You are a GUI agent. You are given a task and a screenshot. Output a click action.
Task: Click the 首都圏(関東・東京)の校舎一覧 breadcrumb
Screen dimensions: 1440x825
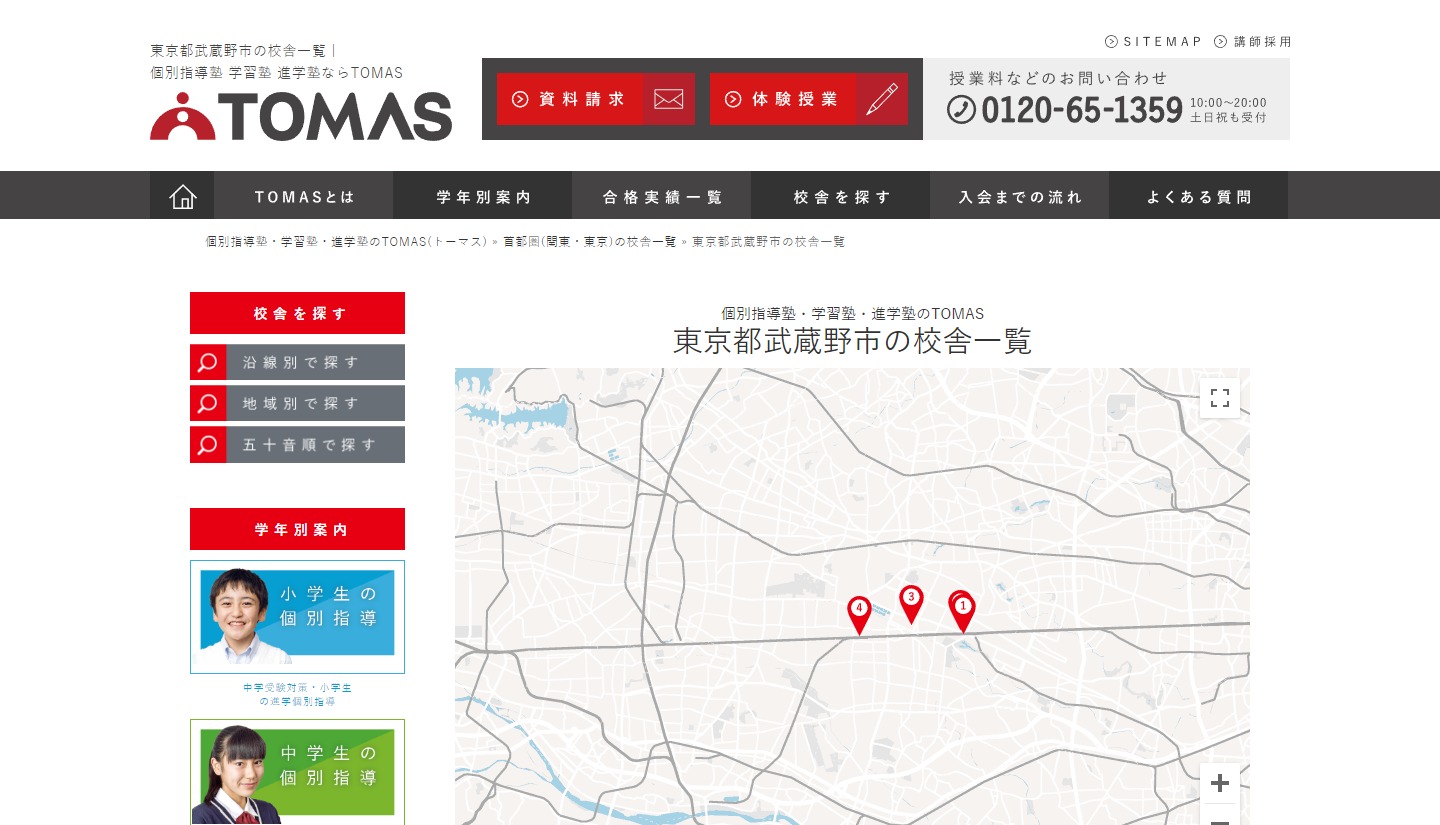coord(589,242)
